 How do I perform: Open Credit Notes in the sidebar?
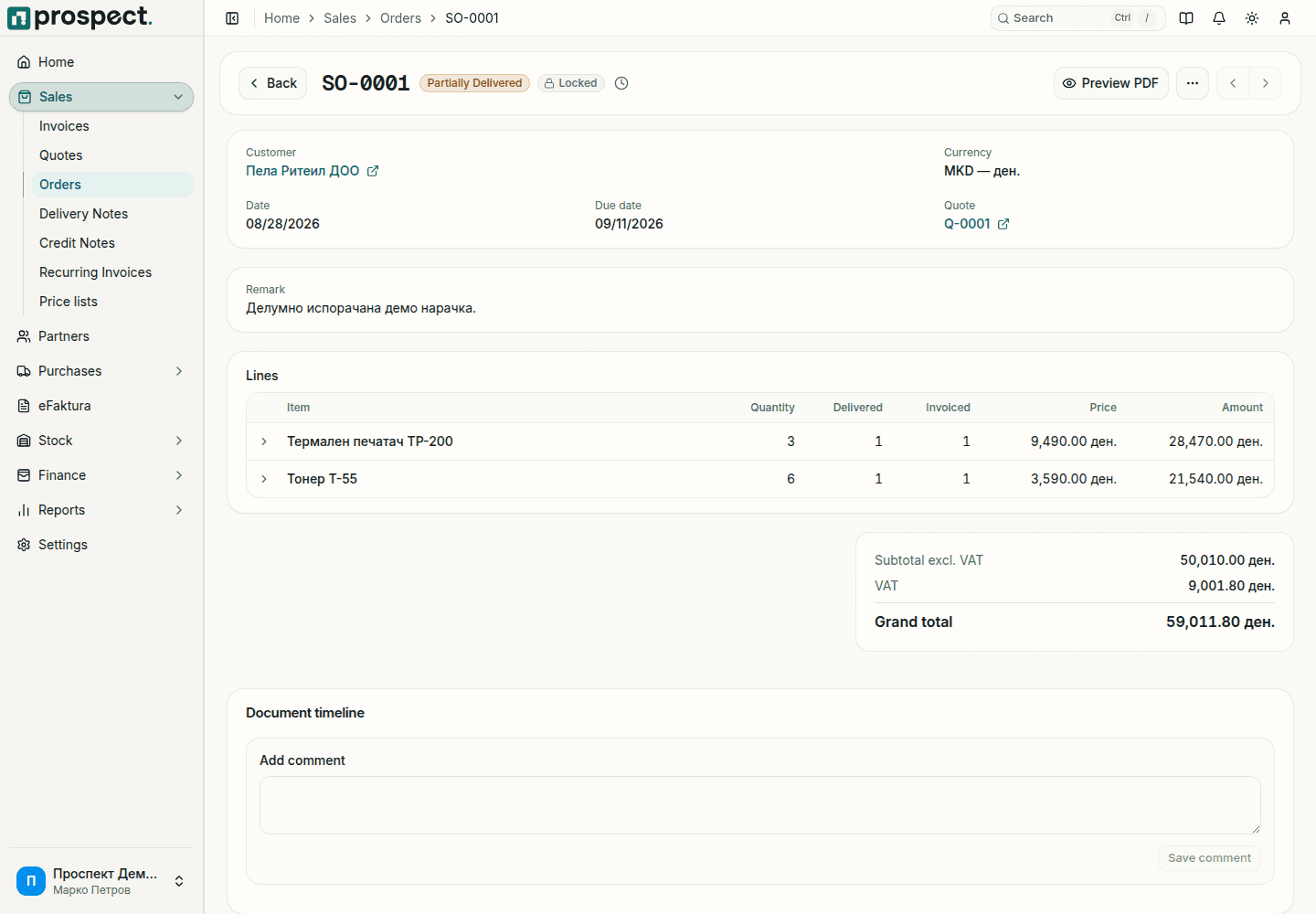tap(112, 243)
